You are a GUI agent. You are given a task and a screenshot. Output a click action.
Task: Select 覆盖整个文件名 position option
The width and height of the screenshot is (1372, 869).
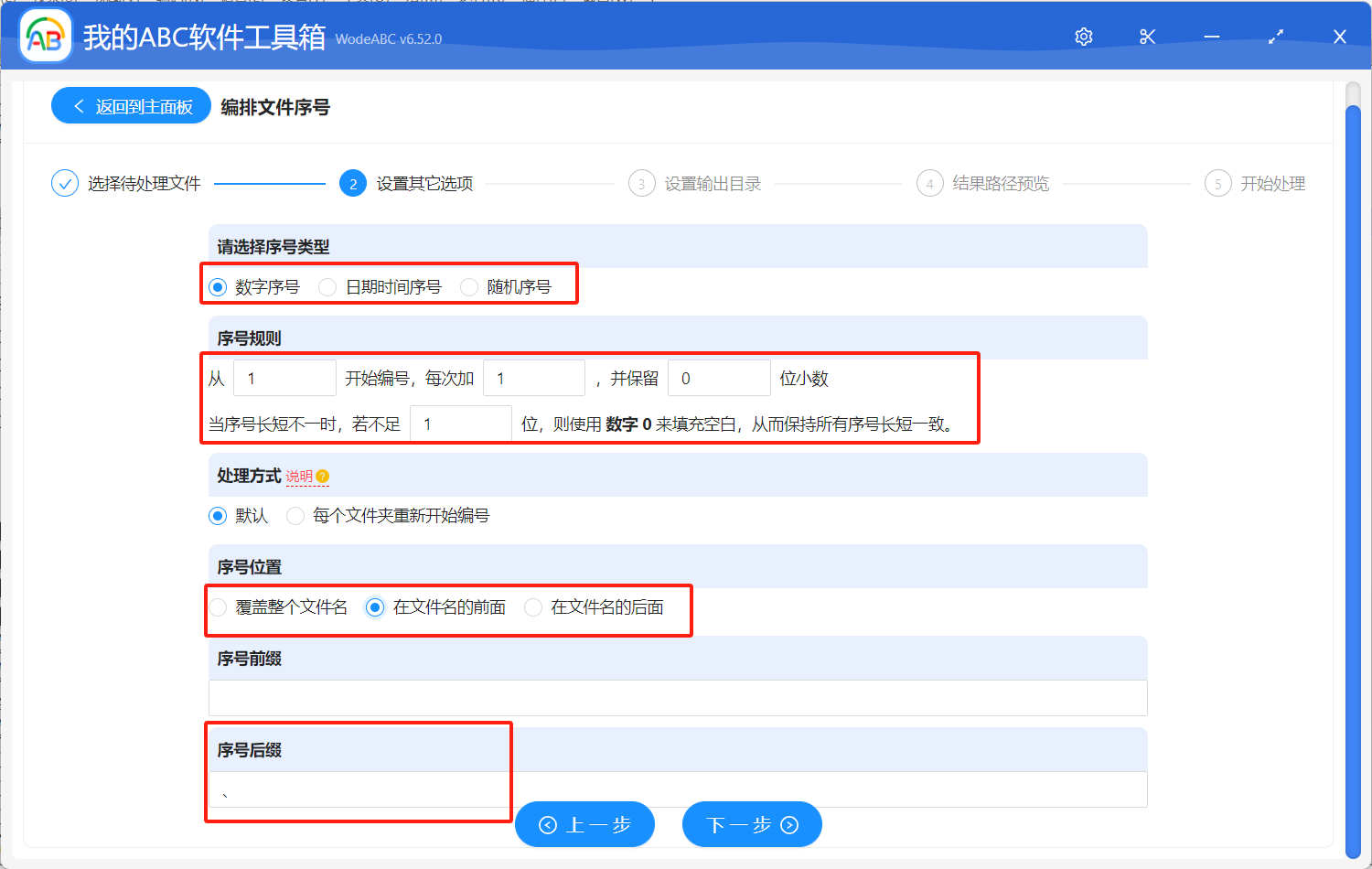pyautogui.click(x=218, y=606)
